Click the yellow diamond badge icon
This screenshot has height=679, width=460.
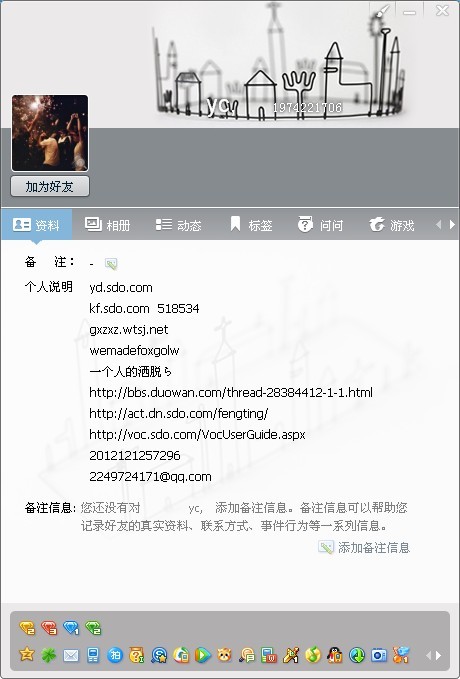coord(27,627)
